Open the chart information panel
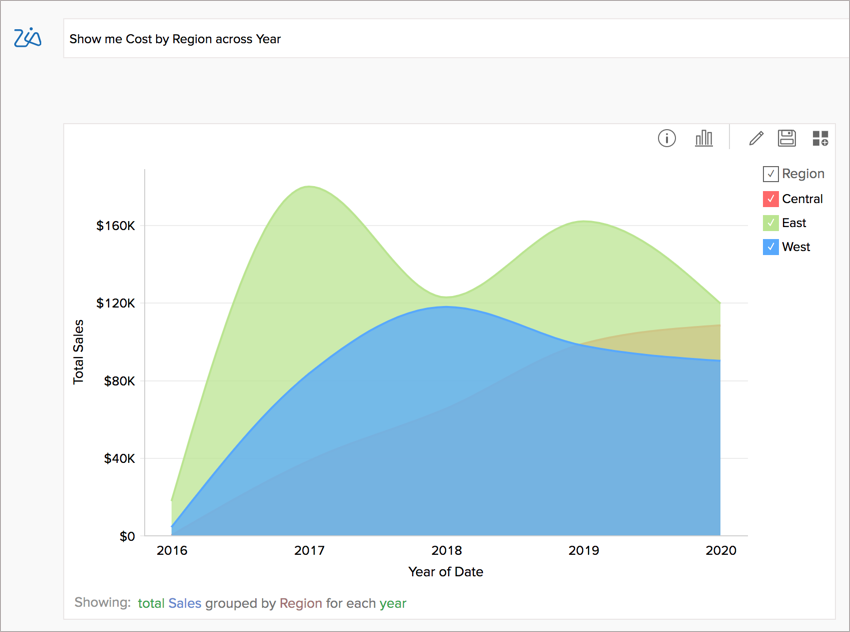850x632 pixels. pos(666,137)
